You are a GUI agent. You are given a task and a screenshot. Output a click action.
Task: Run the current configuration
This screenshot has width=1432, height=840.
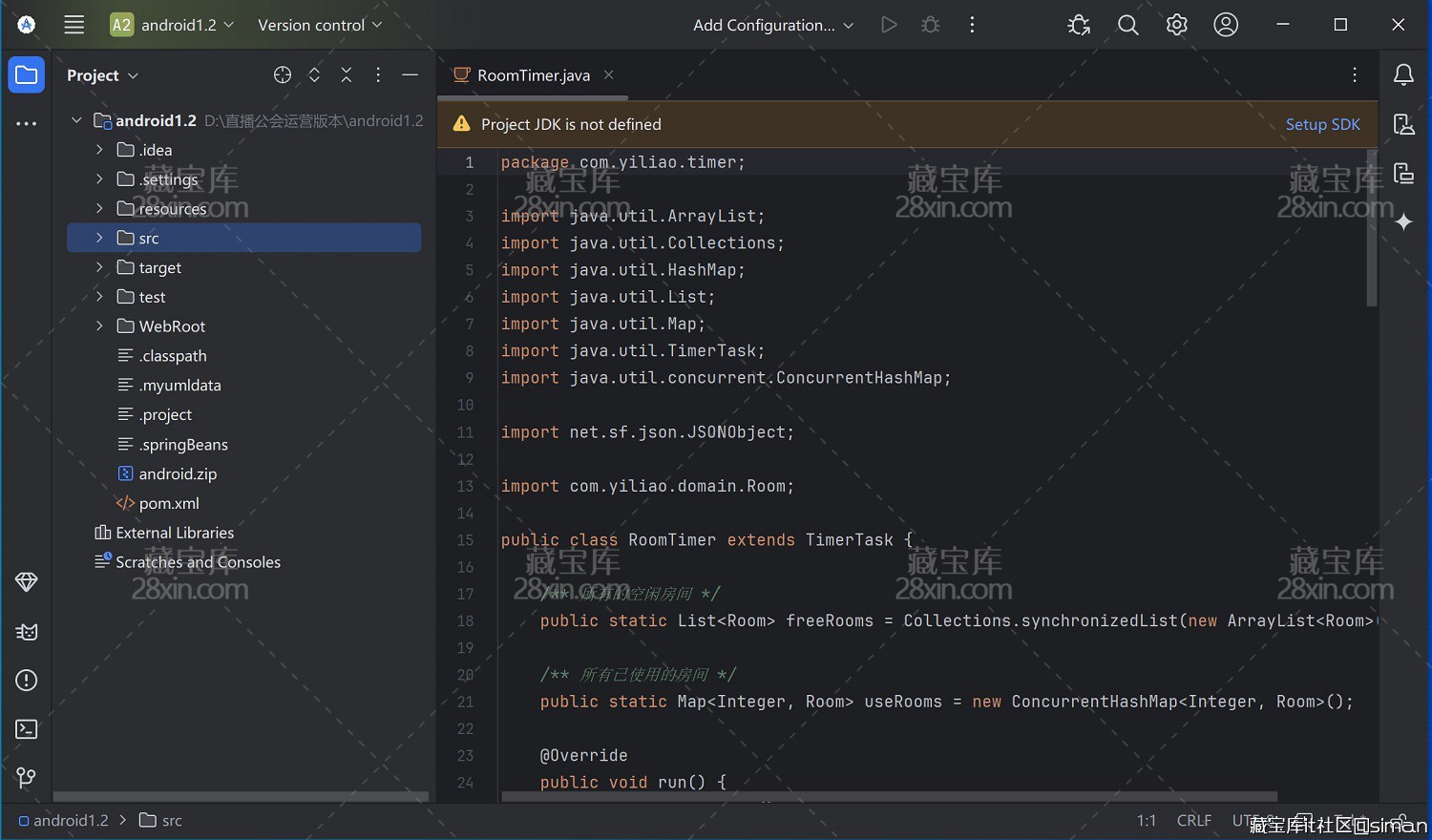[x=889, y=25]
